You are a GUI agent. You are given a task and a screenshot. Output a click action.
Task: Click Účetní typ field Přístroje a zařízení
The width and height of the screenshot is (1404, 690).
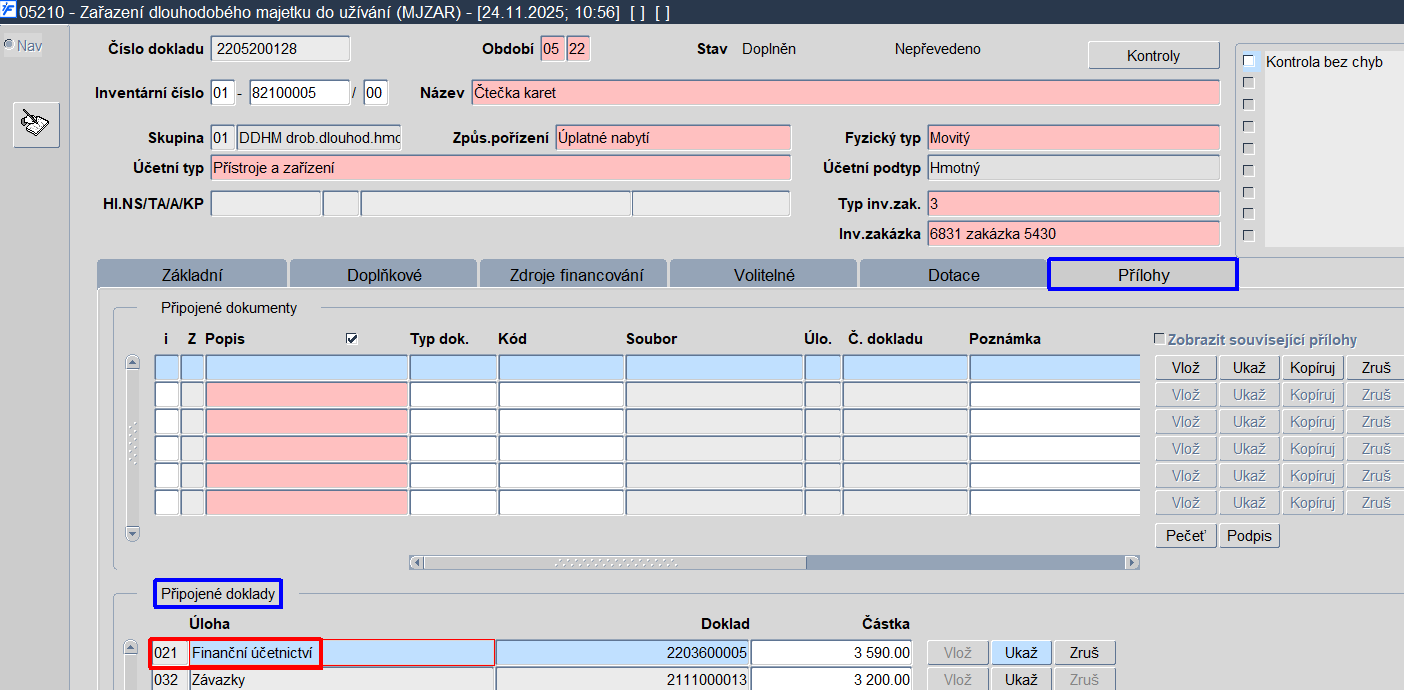pyautogui.click(x=501, y=168)
